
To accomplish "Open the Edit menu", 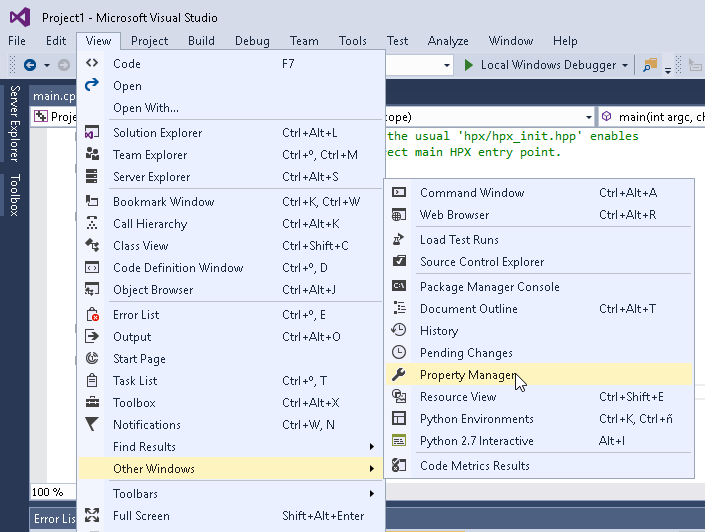I will coord(56,41).
